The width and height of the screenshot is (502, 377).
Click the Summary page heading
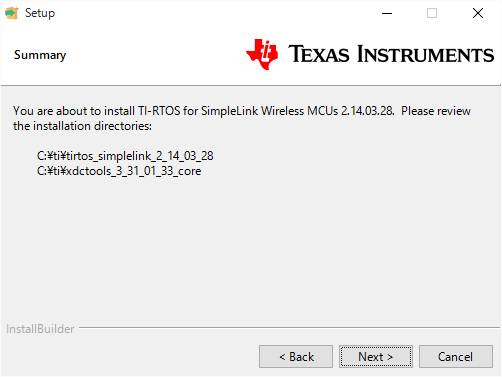40,55
